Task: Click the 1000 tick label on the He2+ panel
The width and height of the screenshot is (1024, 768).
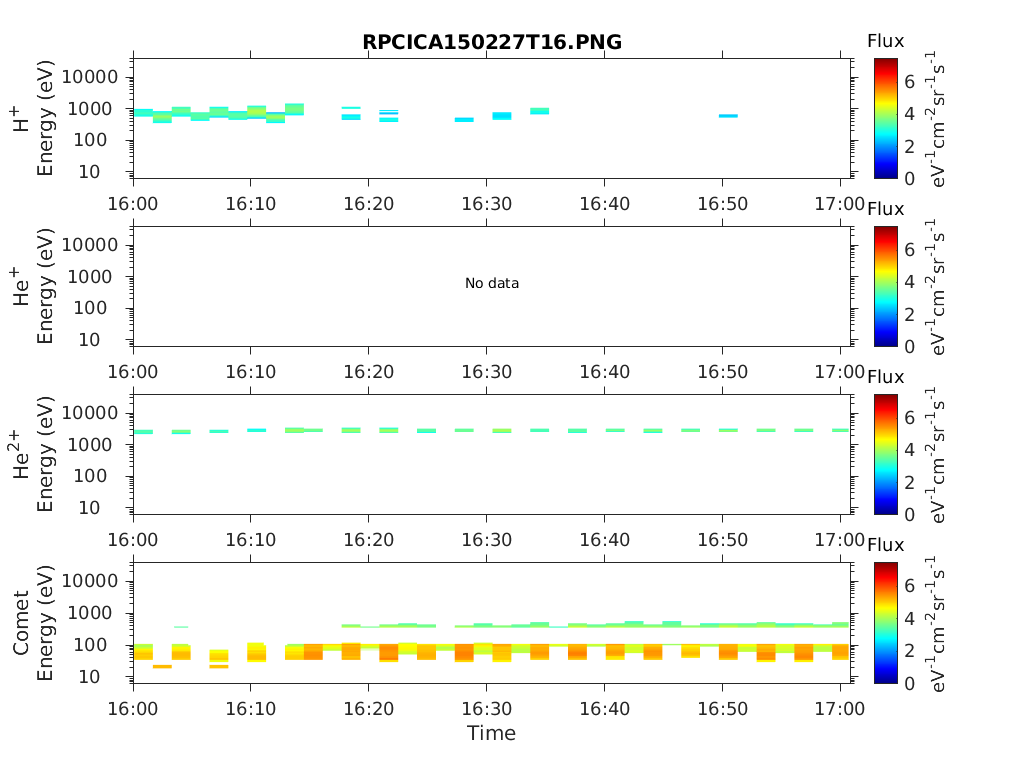Action: click(x=90, y=445)
